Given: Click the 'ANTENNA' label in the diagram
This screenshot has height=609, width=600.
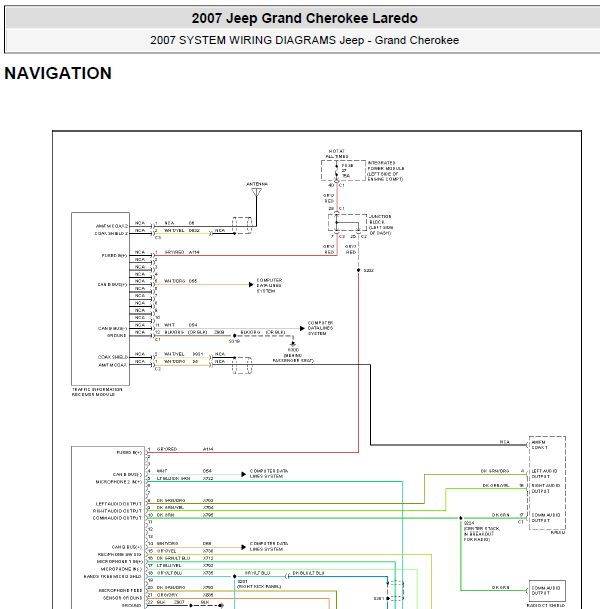Looking at the screenshot, I should coord(257,184).
